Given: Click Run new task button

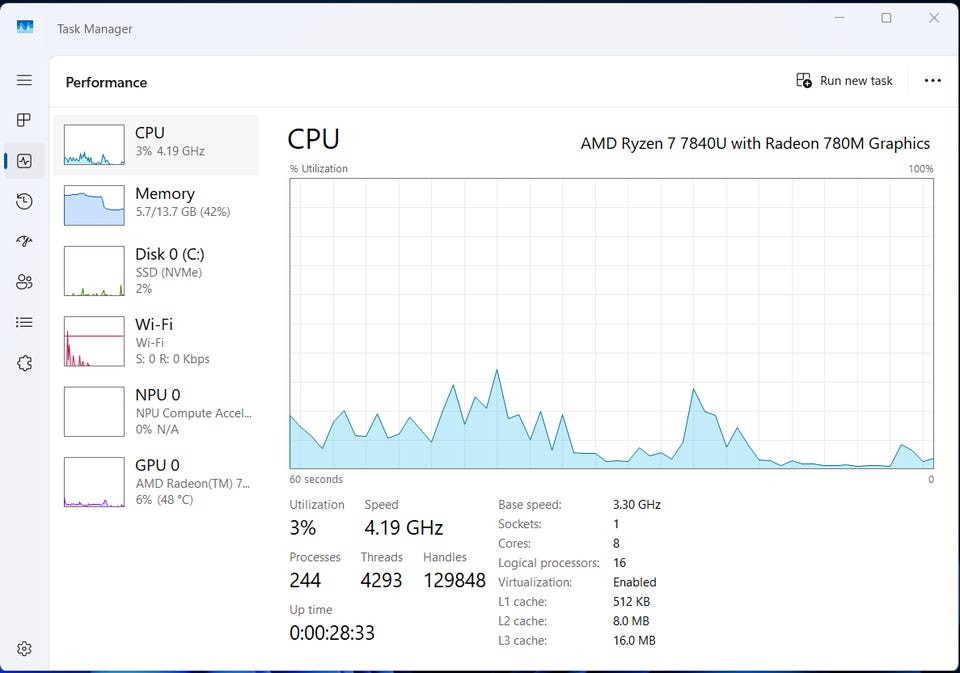Looking at the screenshot, I should click(844, 81).
